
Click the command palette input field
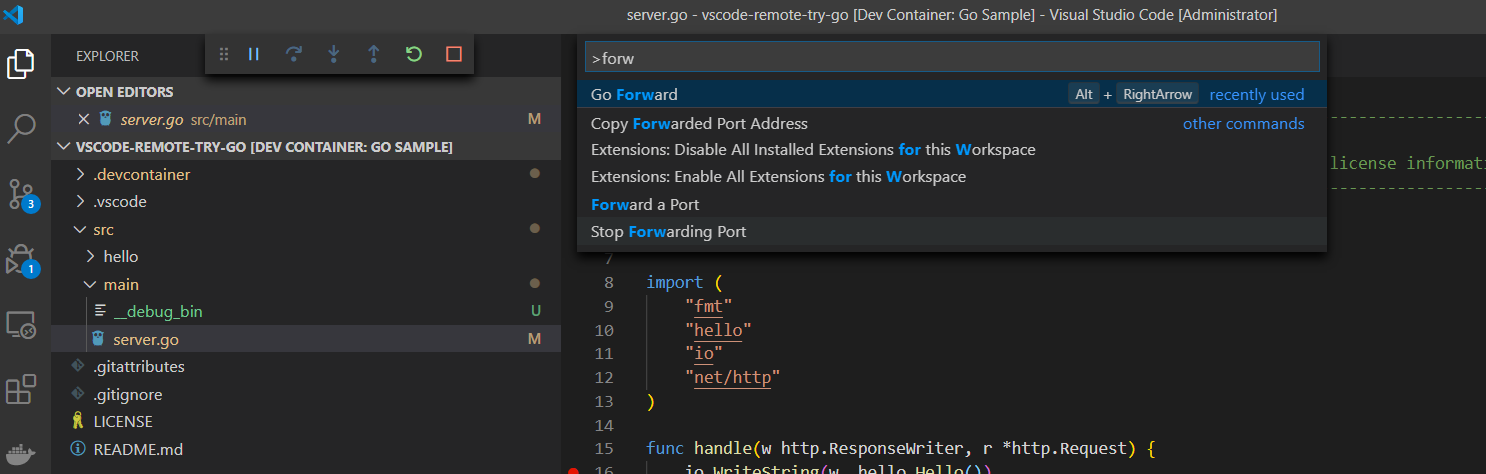click(x=951, y=58)
